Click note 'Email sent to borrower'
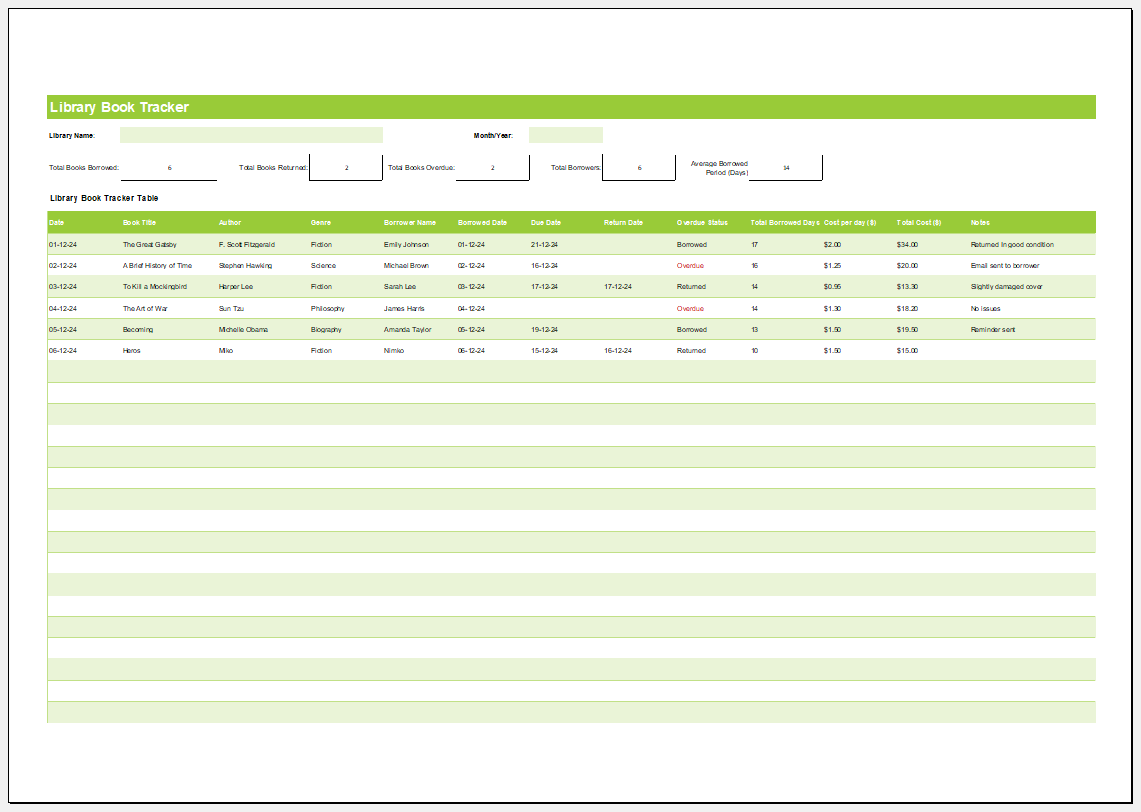Screen dimensions: 1141x812 [1005, 266]
